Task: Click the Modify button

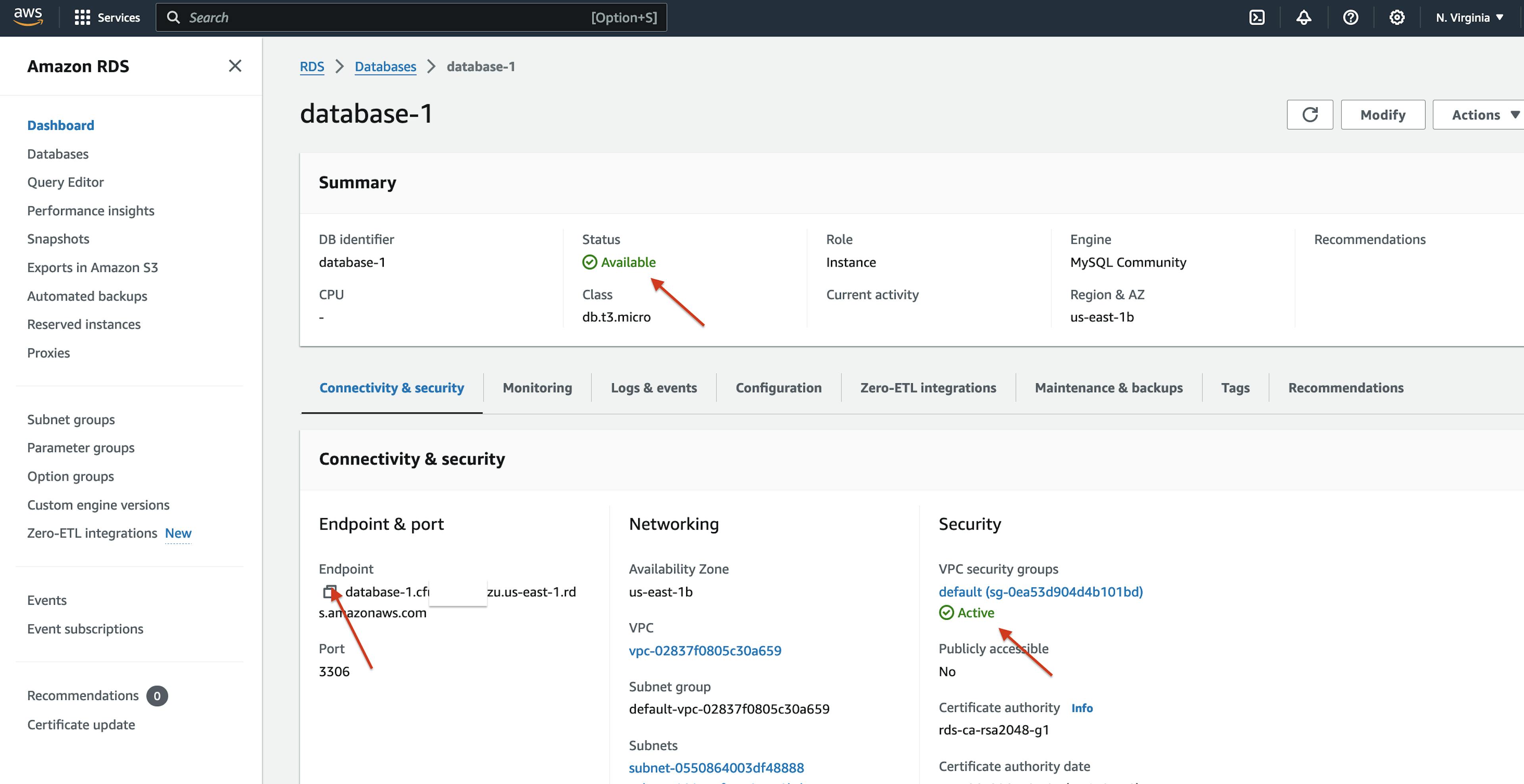Action: coord(1383,114)
